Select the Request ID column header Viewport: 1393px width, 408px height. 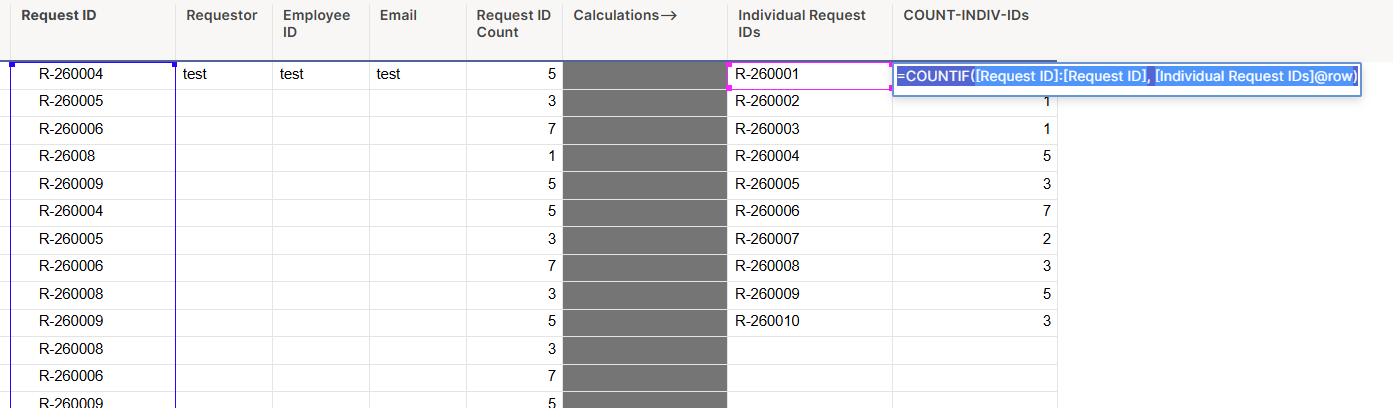point(93,31)
